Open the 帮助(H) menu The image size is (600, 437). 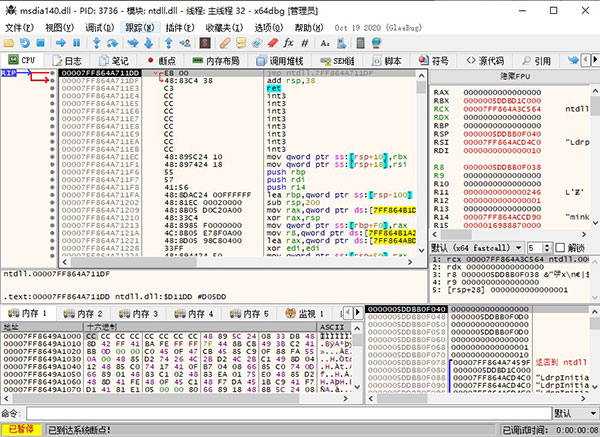[309, 28]
